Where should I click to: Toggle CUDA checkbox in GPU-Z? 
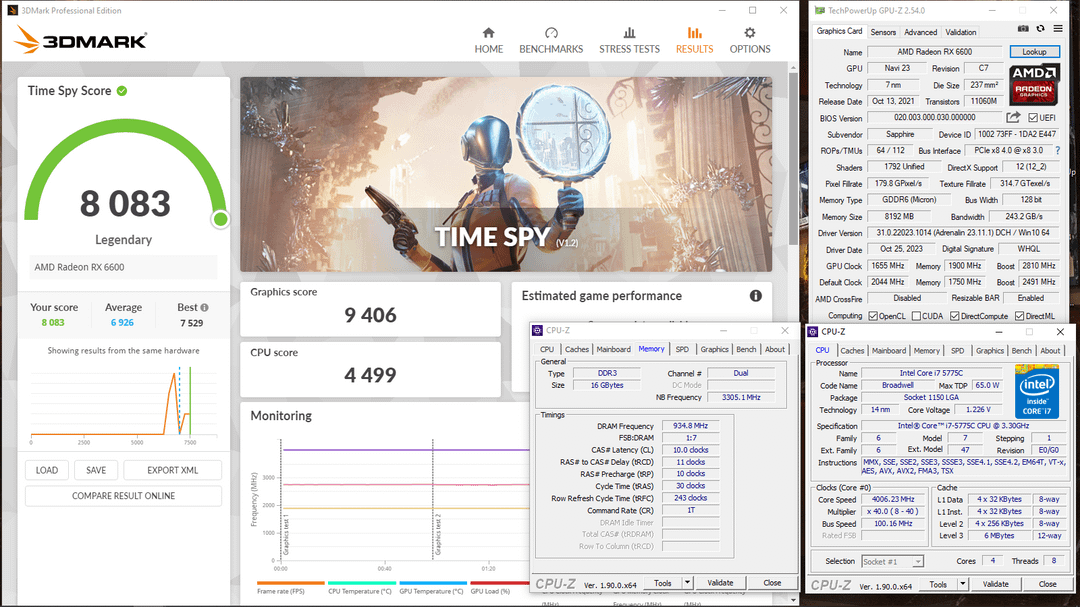(x=916, y=316)
